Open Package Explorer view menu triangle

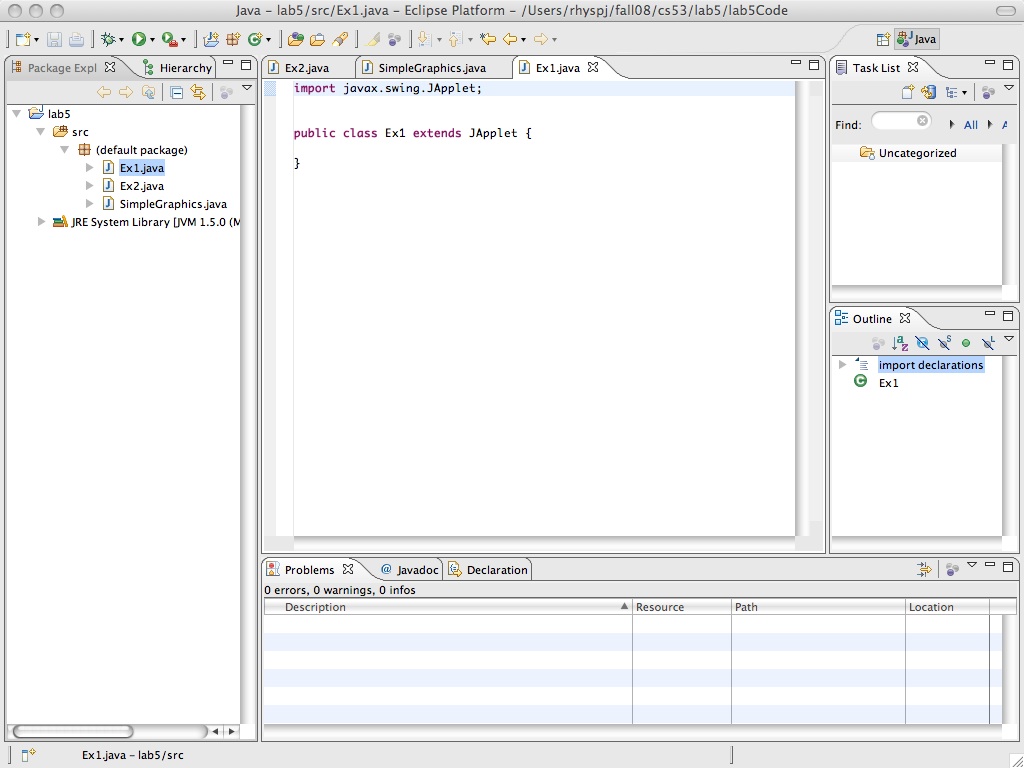click(247, 88)
